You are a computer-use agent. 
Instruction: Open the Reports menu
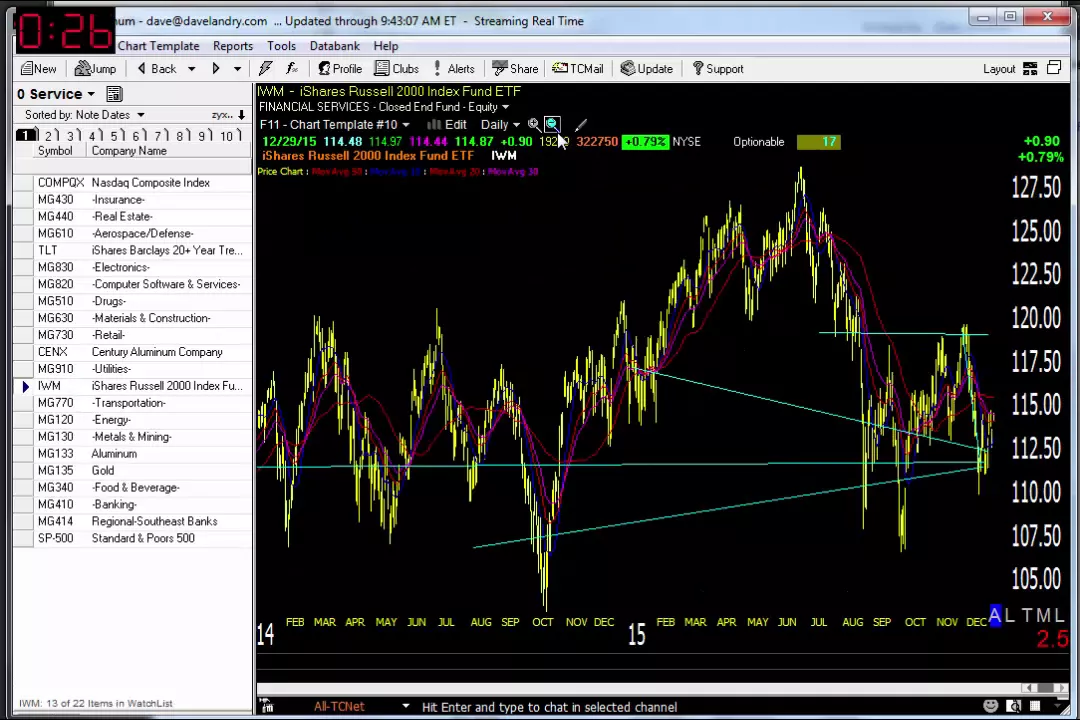tap(233, 46)
